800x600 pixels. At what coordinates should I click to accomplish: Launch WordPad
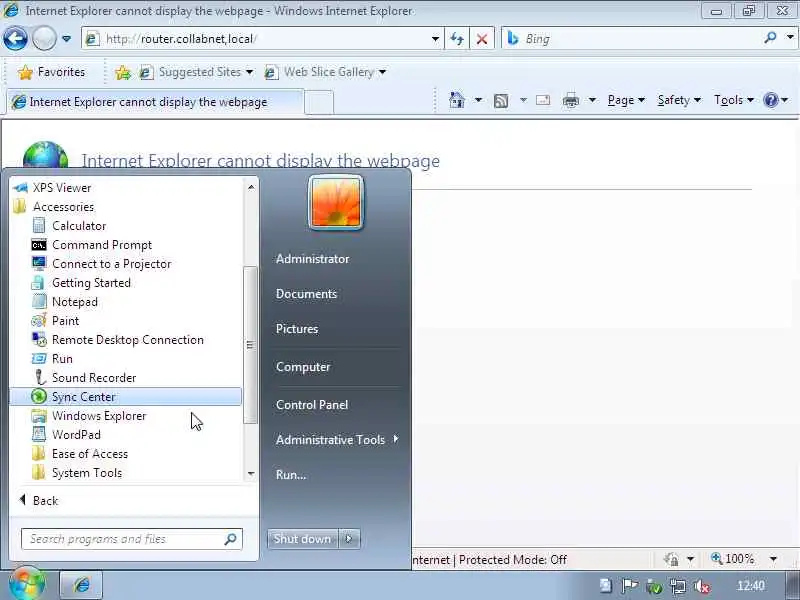pyautogui.click(x=126, y=435)
